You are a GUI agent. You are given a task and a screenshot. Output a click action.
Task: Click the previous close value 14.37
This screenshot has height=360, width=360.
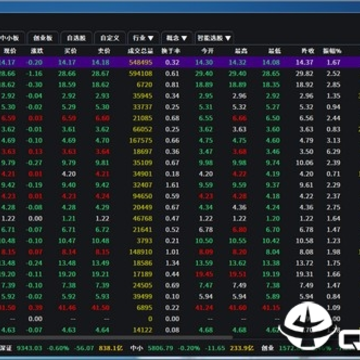pos(304,62)
